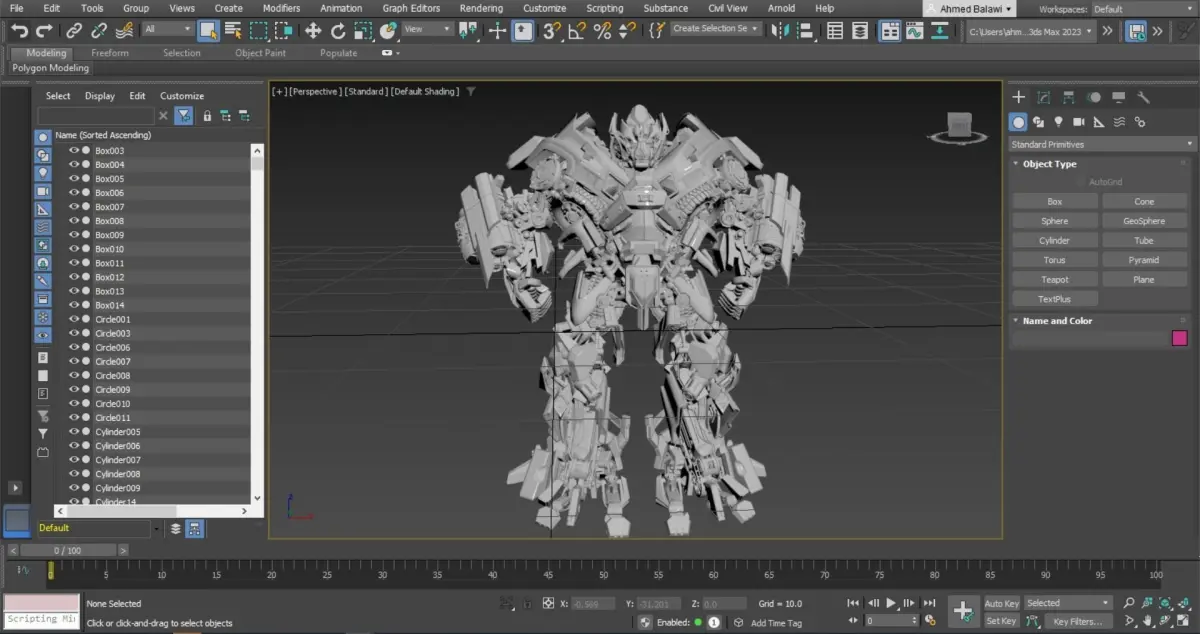
Task: Collapse the Object Type rollout
Action: [x=1049, y=164]
